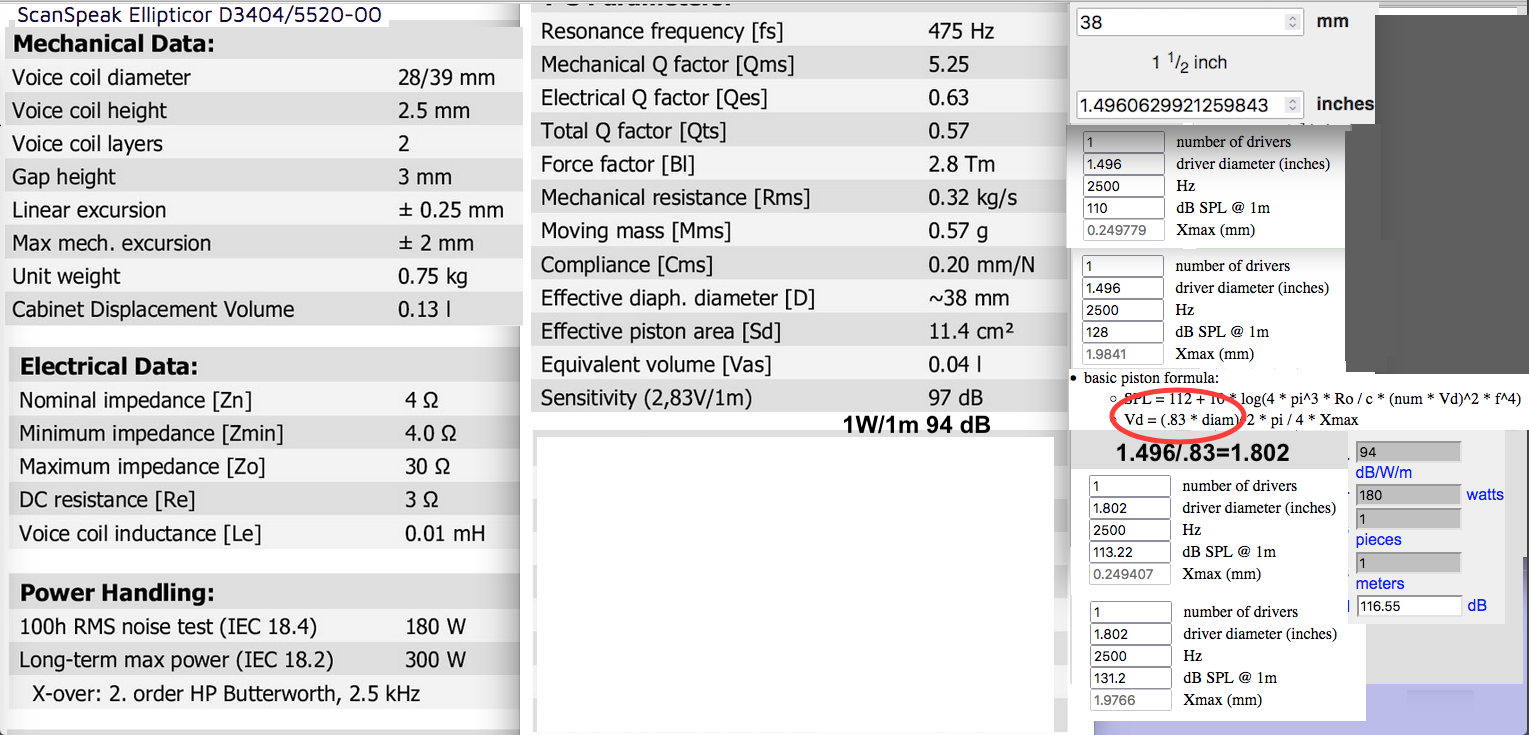Click the pieces input field
This screenshot has width=1529, height=735.
[x=1408, y=519]
